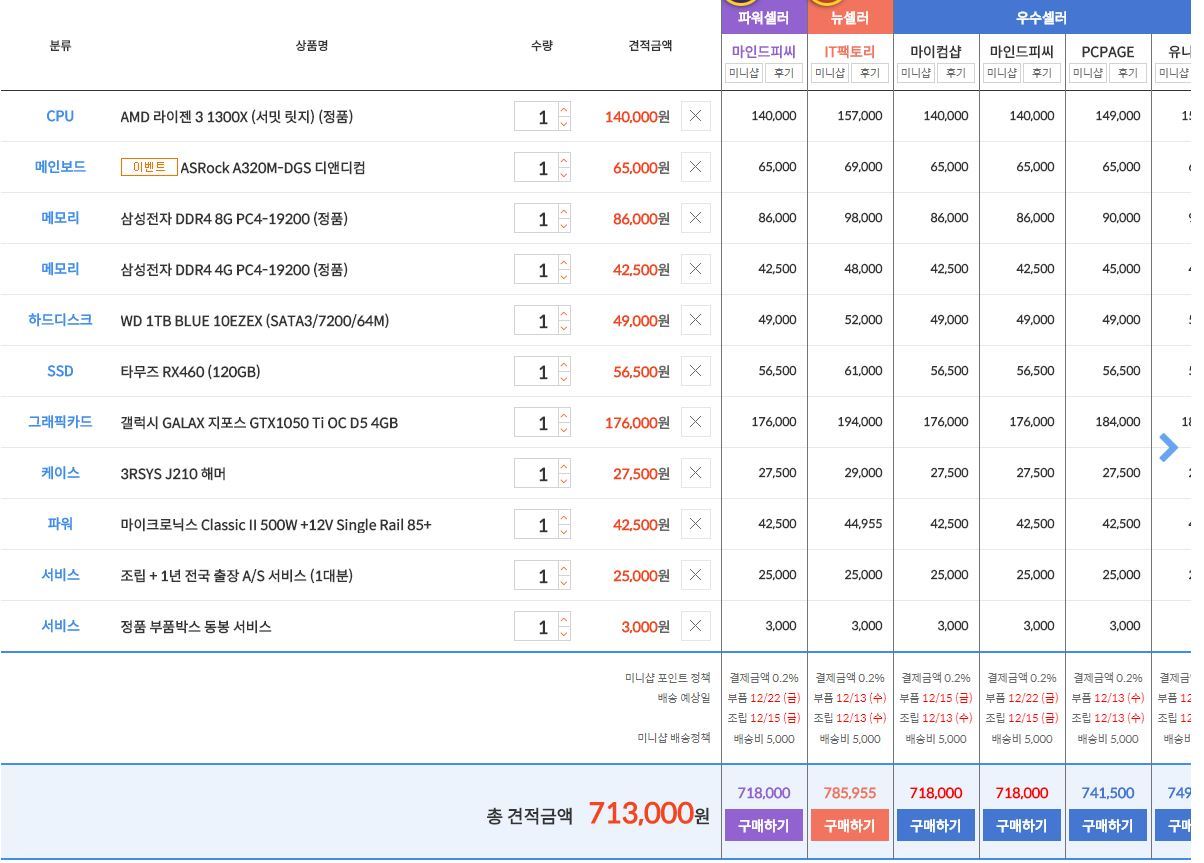Decrease quantity of the 타무즈 RX460 SSD

click(x=564, y=378)
